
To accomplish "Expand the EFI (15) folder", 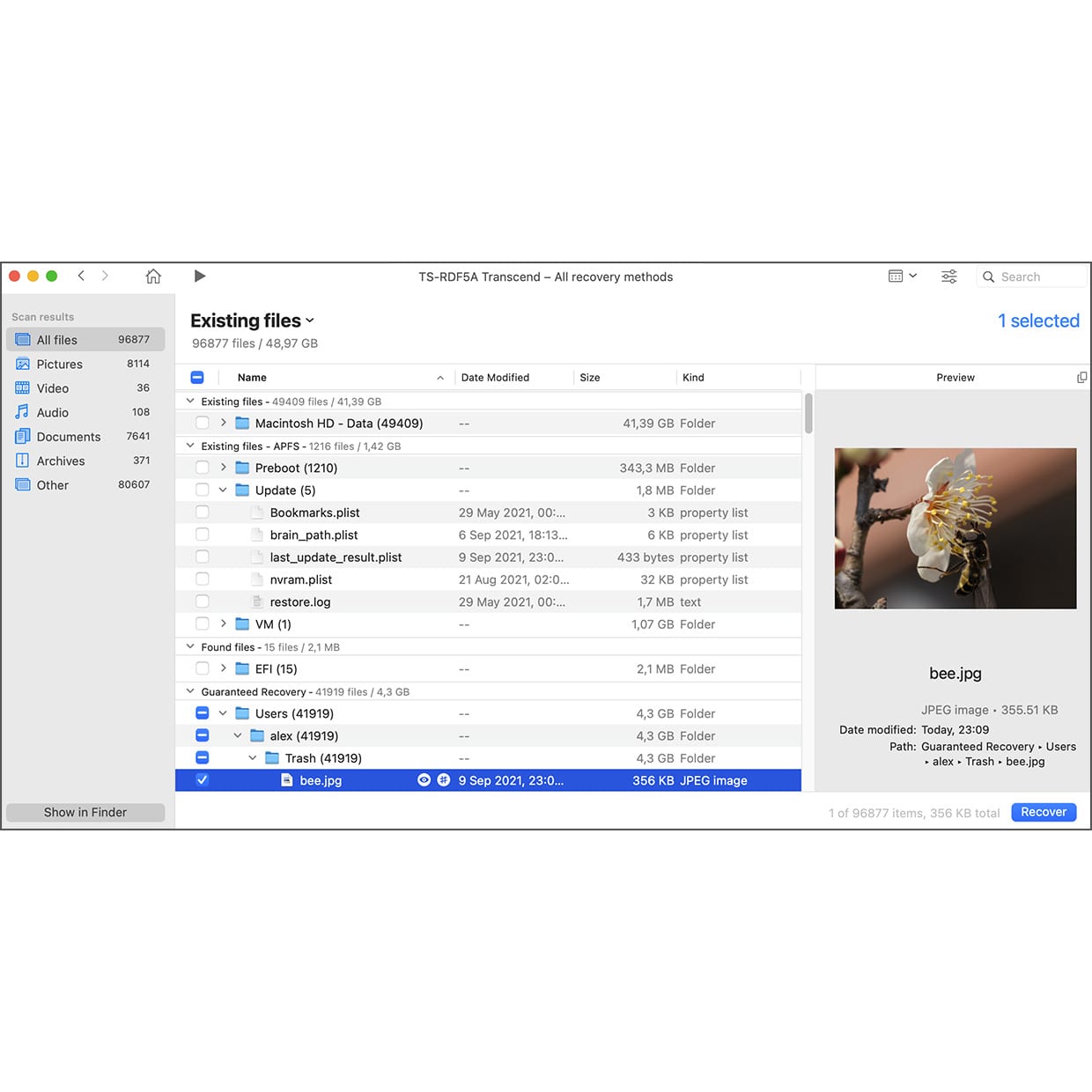I will [x=224, y=668].
